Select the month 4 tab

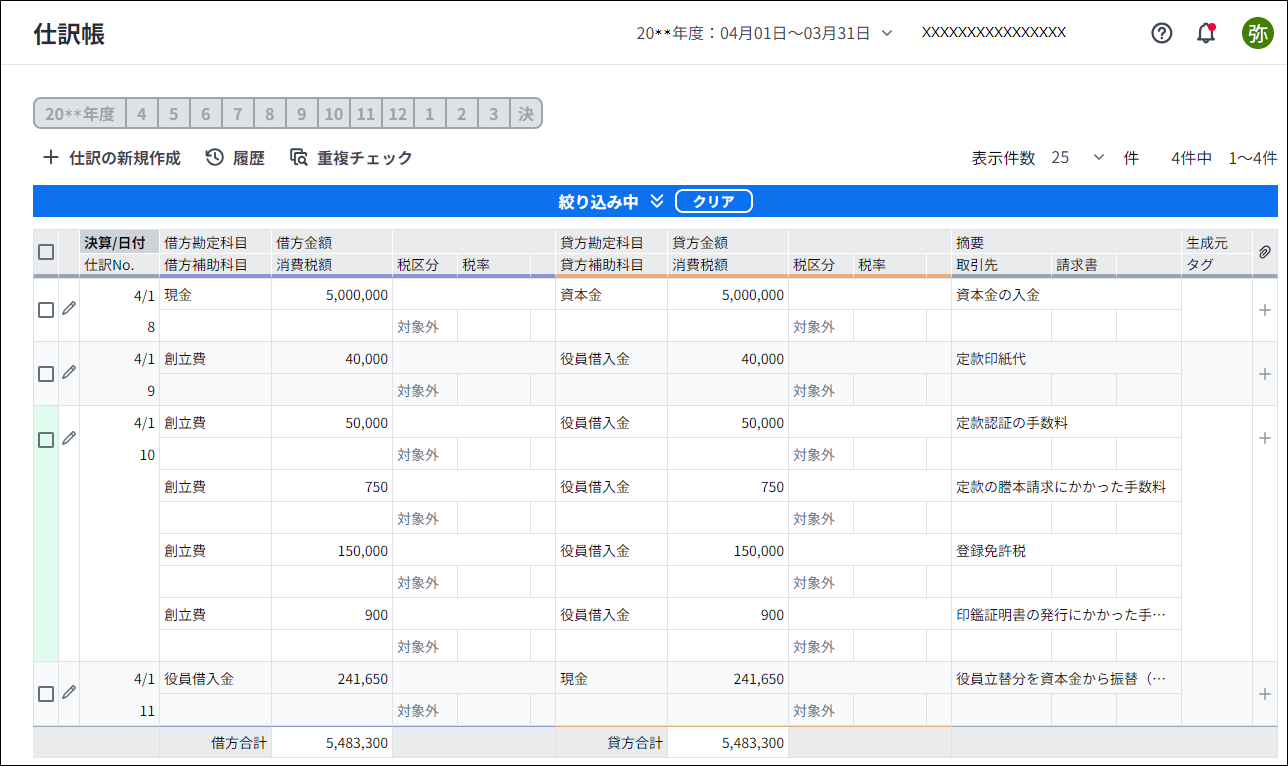coord(141,114)
